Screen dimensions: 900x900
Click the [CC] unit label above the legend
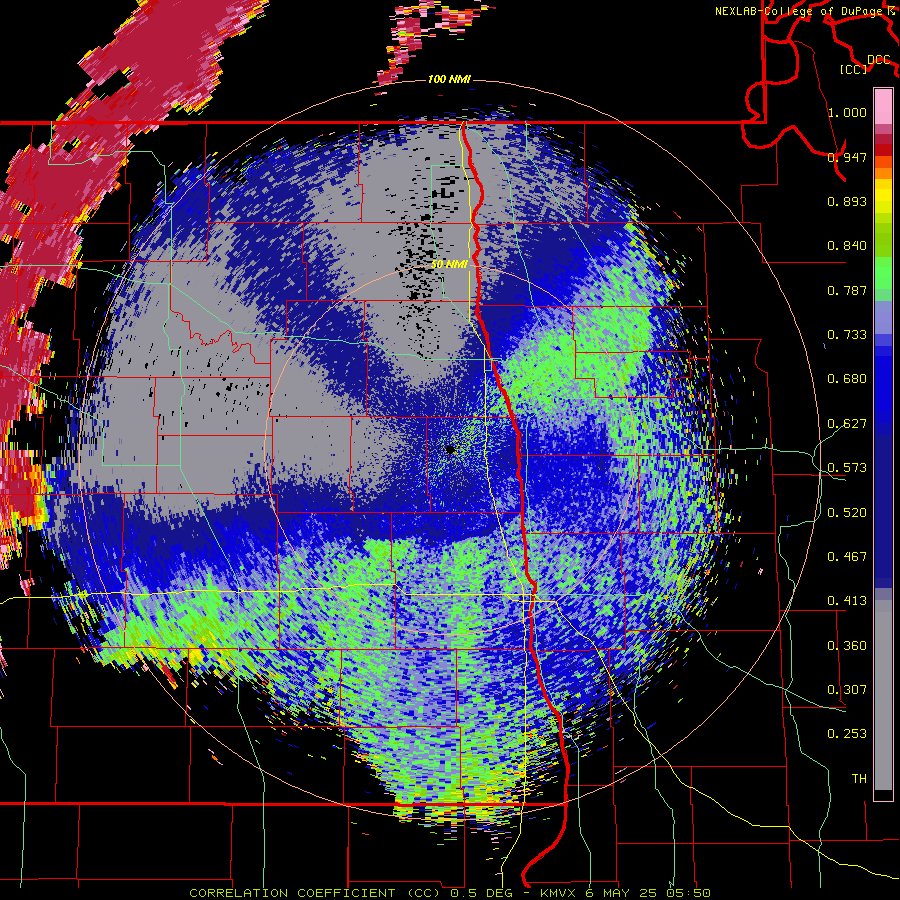click(853, 69)
